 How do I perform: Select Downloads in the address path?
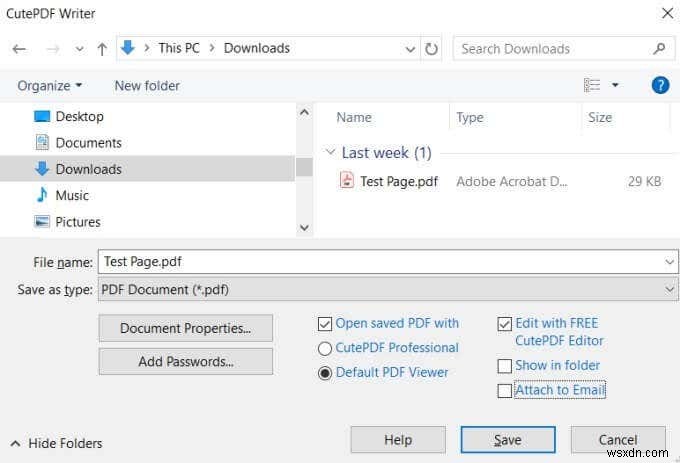(257, 48)
